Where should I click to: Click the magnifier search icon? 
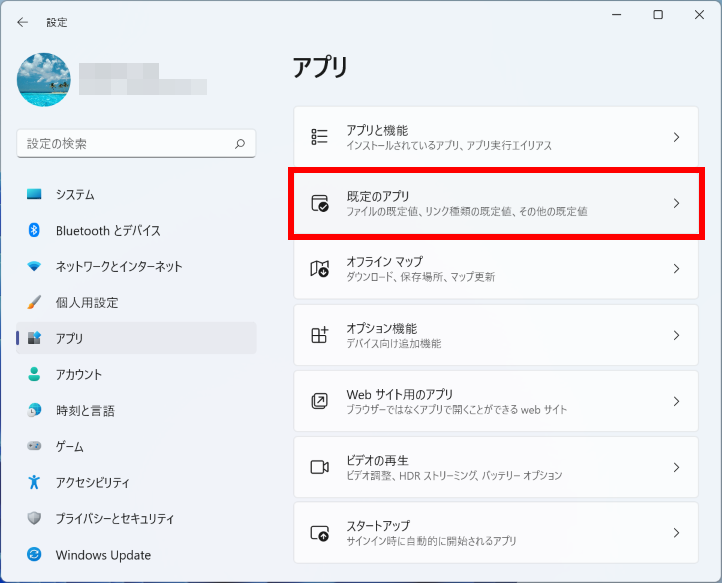[240, 144]
